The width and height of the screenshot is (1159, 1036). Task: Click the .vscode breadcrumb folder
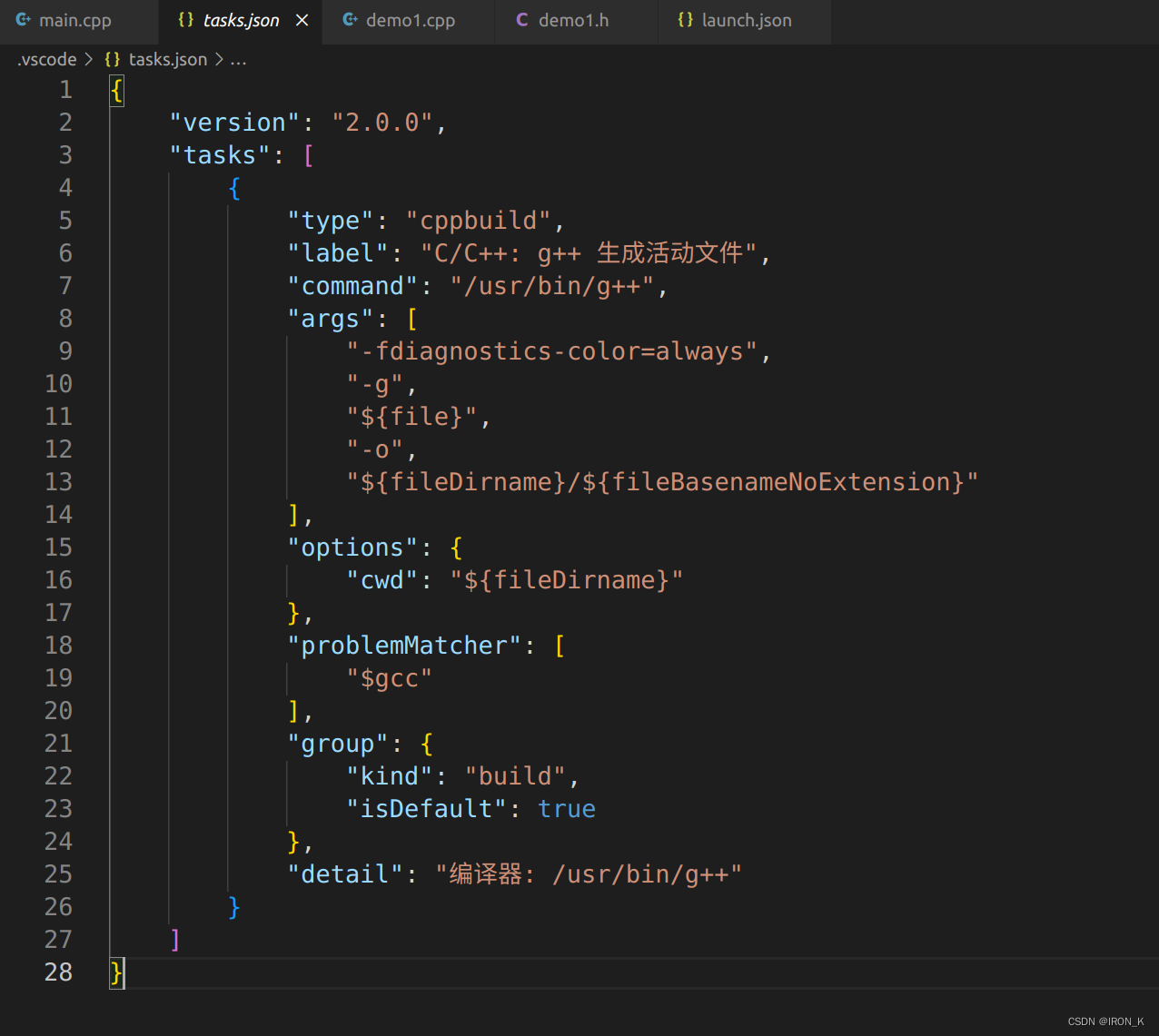click(47, 60)
